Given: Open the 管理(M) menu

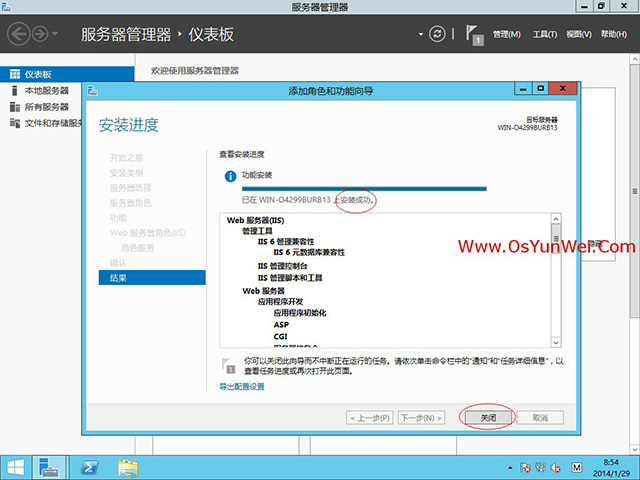Looking at the screenshot, I should pyautogui.click(x=507, y=34).
